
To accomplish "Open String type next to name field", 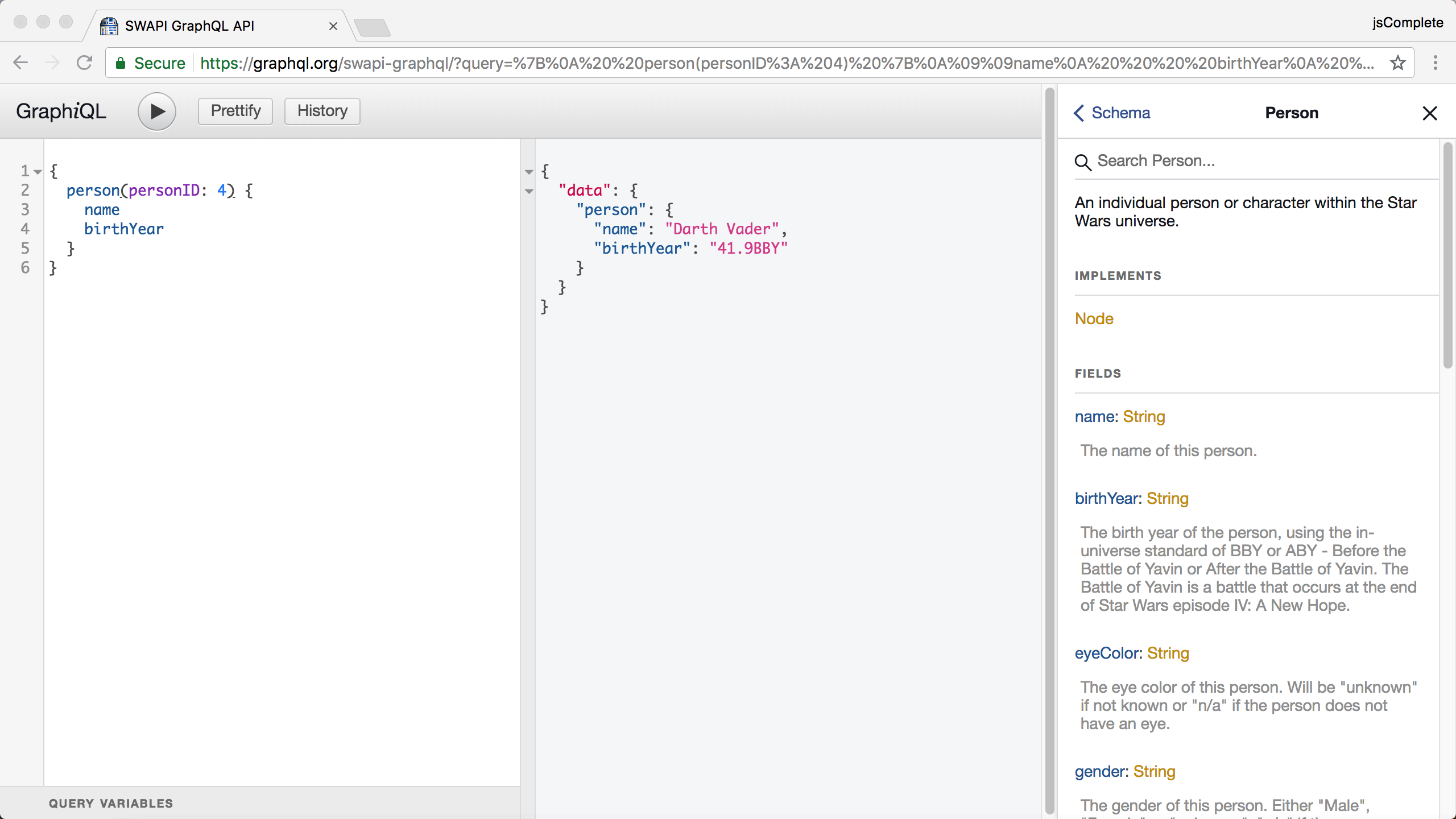I will point(1144,417).
